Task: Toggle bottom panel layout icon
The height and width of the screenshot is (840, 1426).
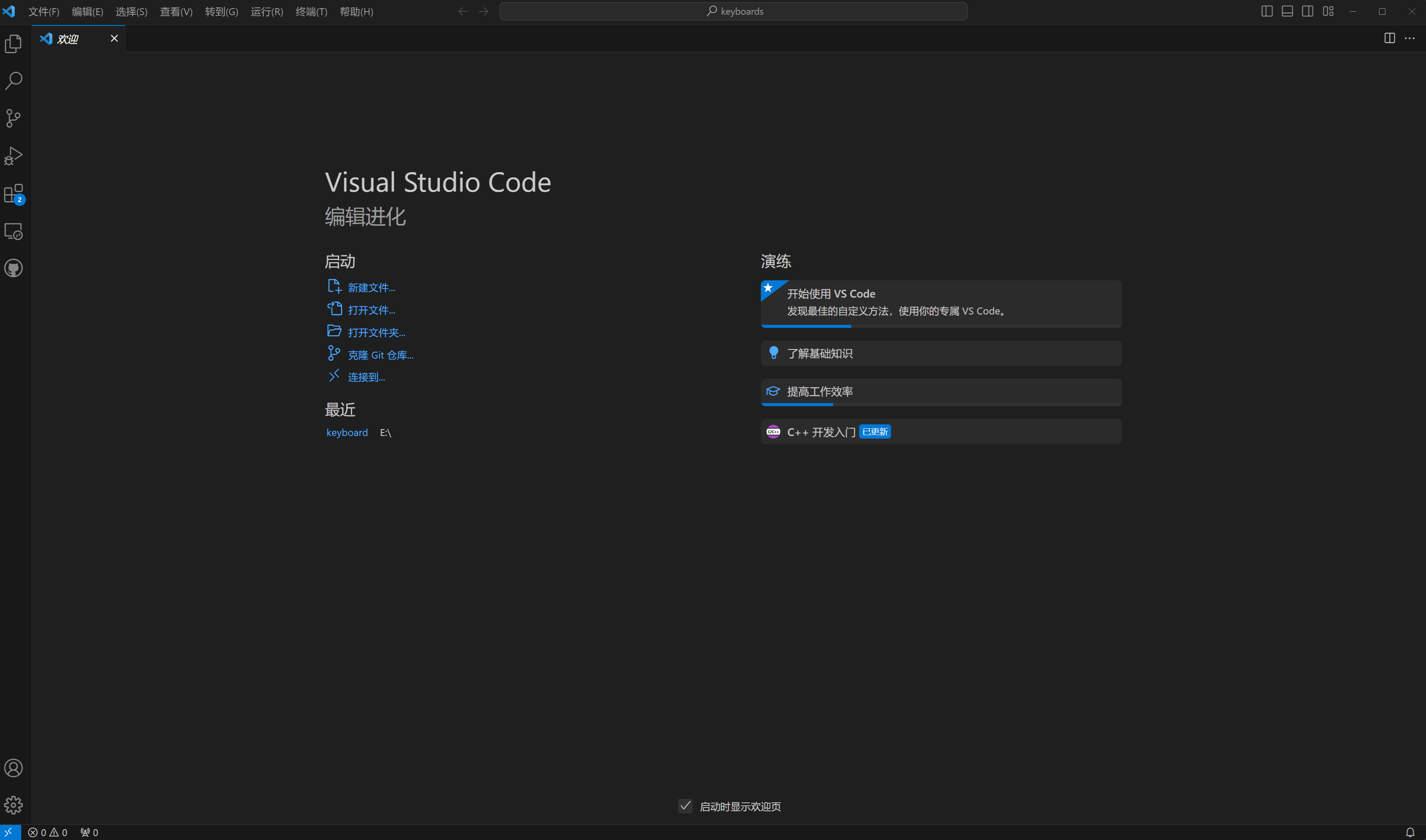Action: 1287,11
